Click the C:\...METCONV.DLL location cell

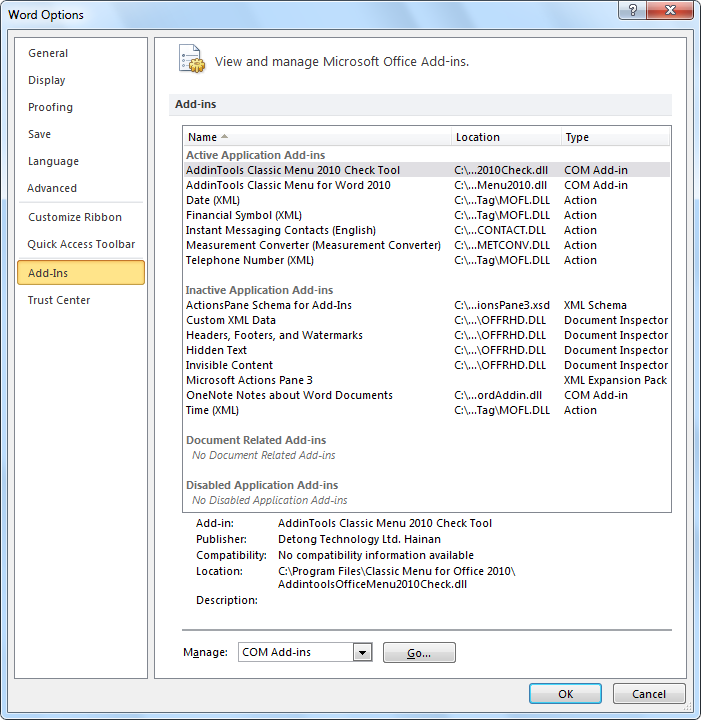pos(502,245)
